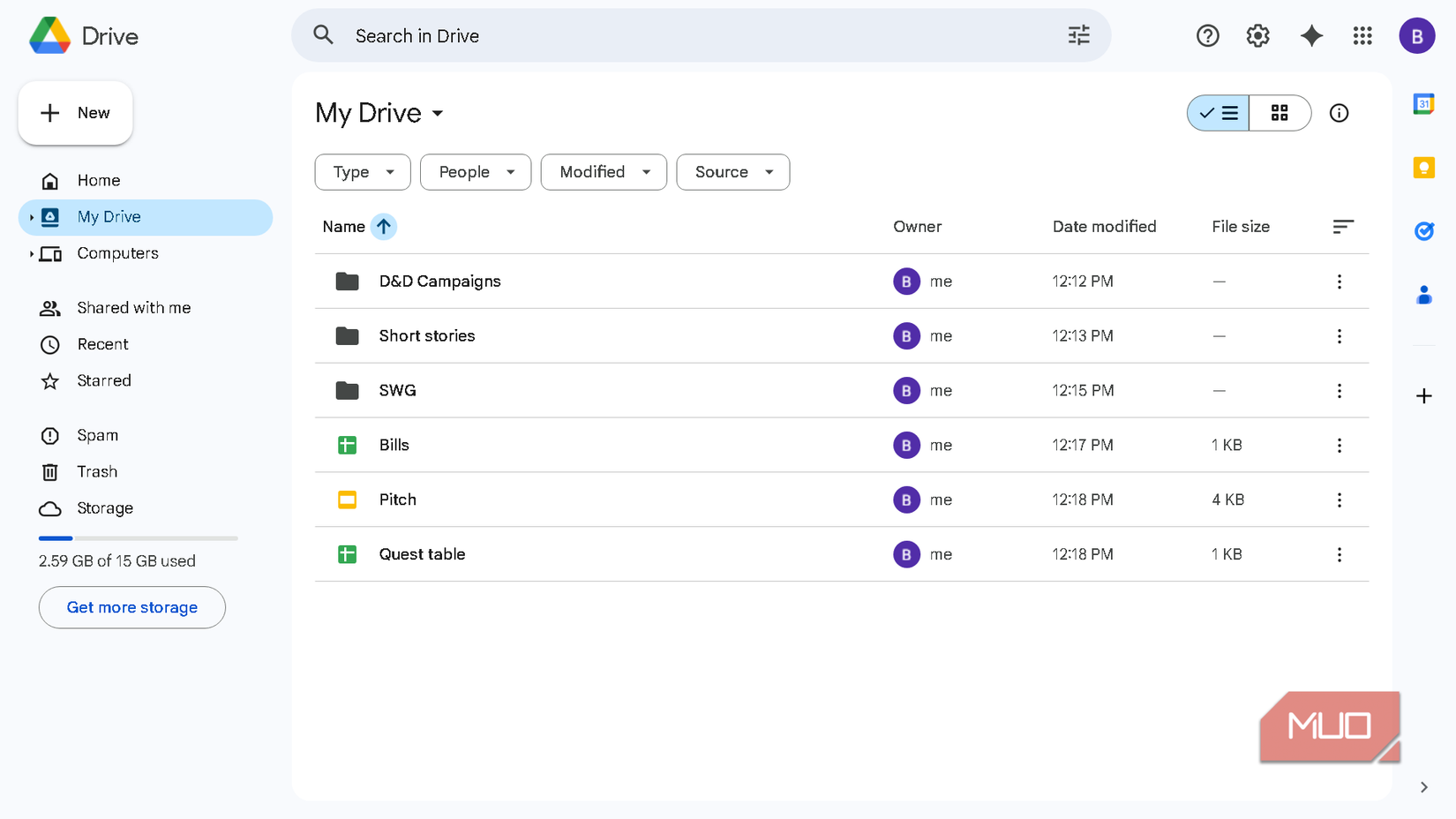
Task: Open Settings gear icon
Action: pos(1257,36)
